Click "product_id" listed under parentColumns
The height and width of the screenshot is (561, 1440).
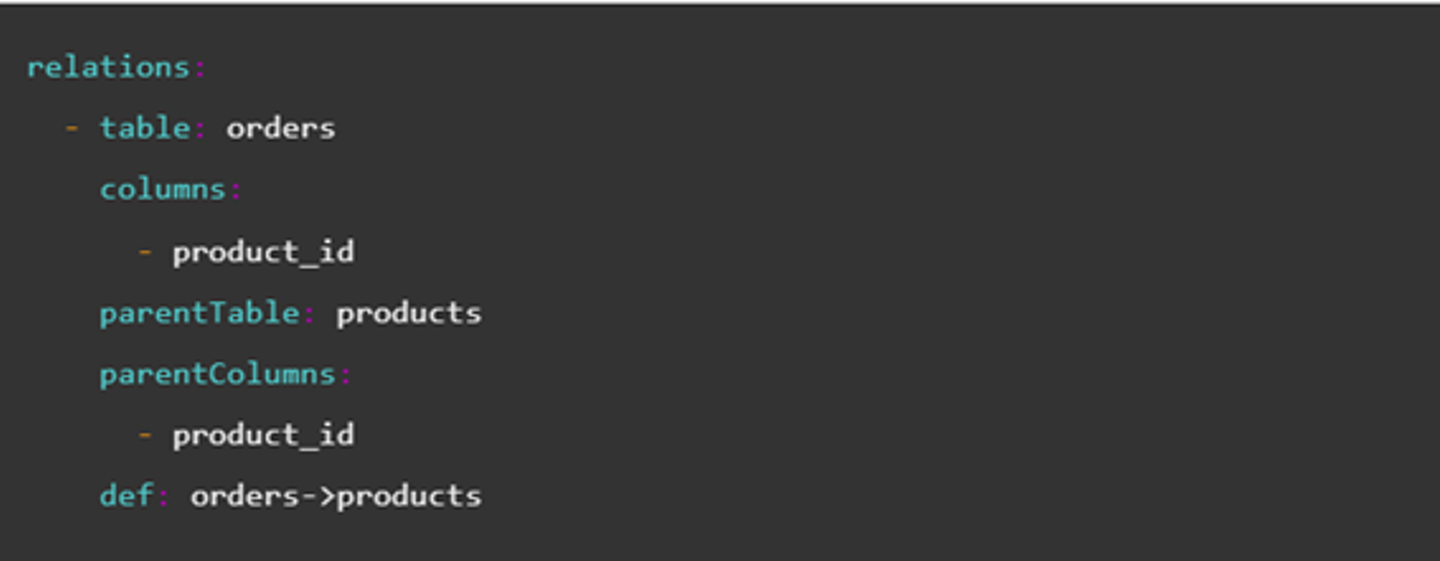(263, 435)
